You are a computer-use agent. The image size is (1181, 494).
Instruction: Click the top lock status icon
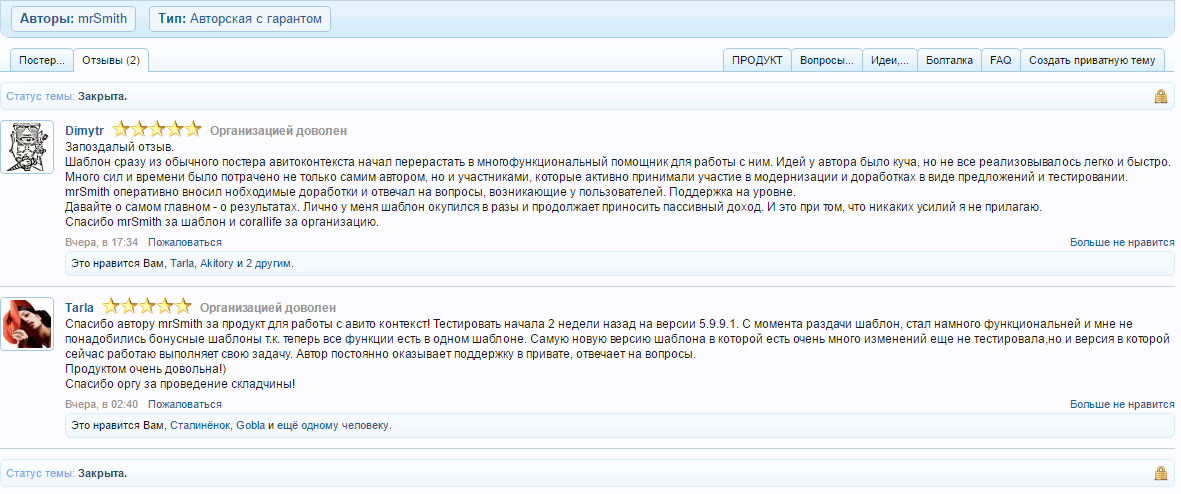1160,97
